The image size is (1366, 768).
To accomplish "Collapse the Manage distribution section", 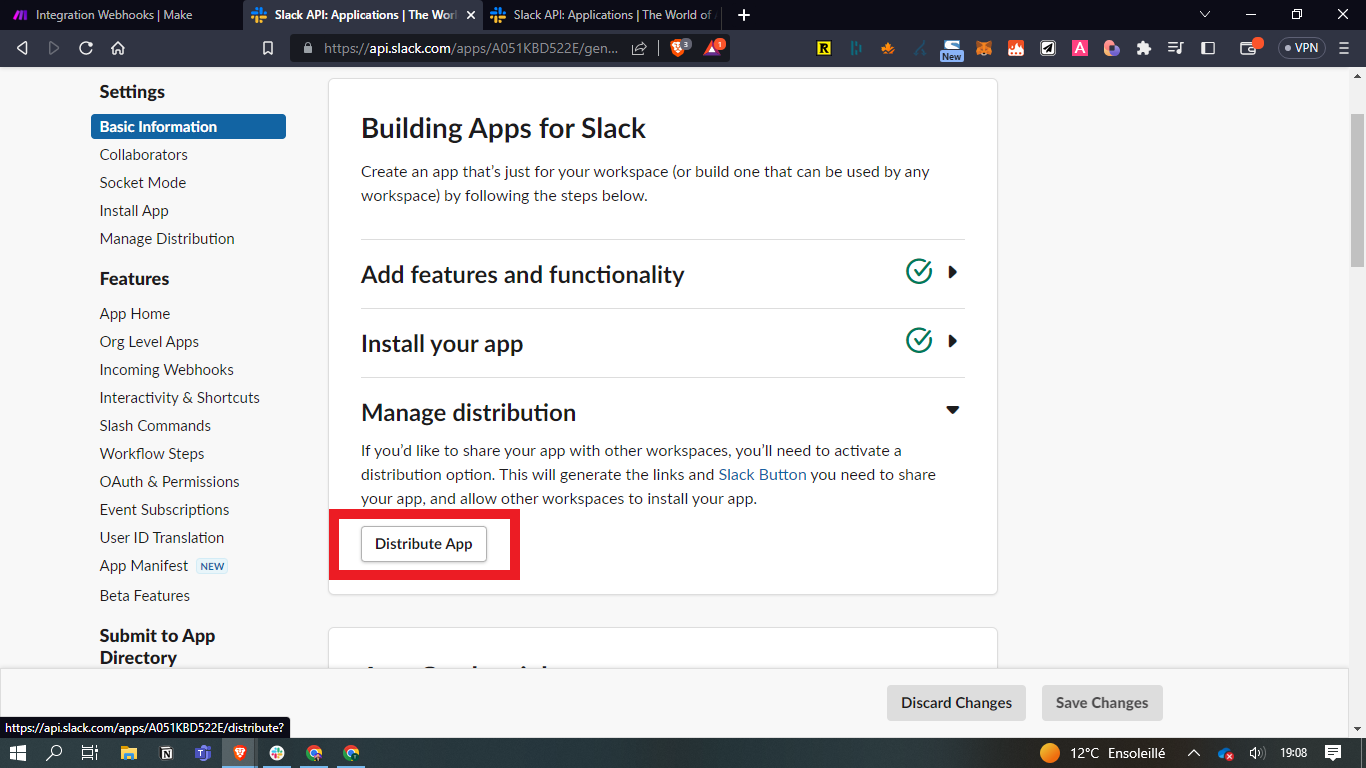I will tap(952, 410).
